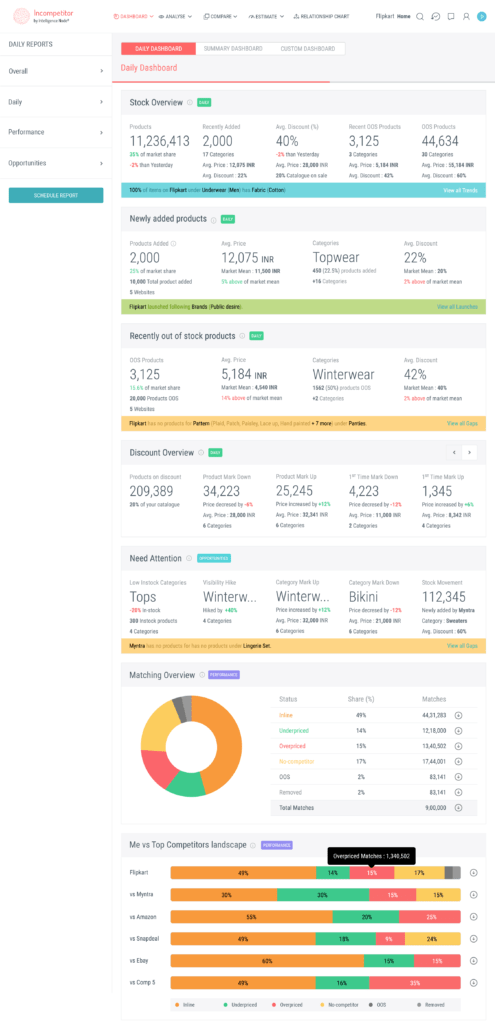
Task: Open the chat messages icon in header
Action: click(x=451, y=16)
